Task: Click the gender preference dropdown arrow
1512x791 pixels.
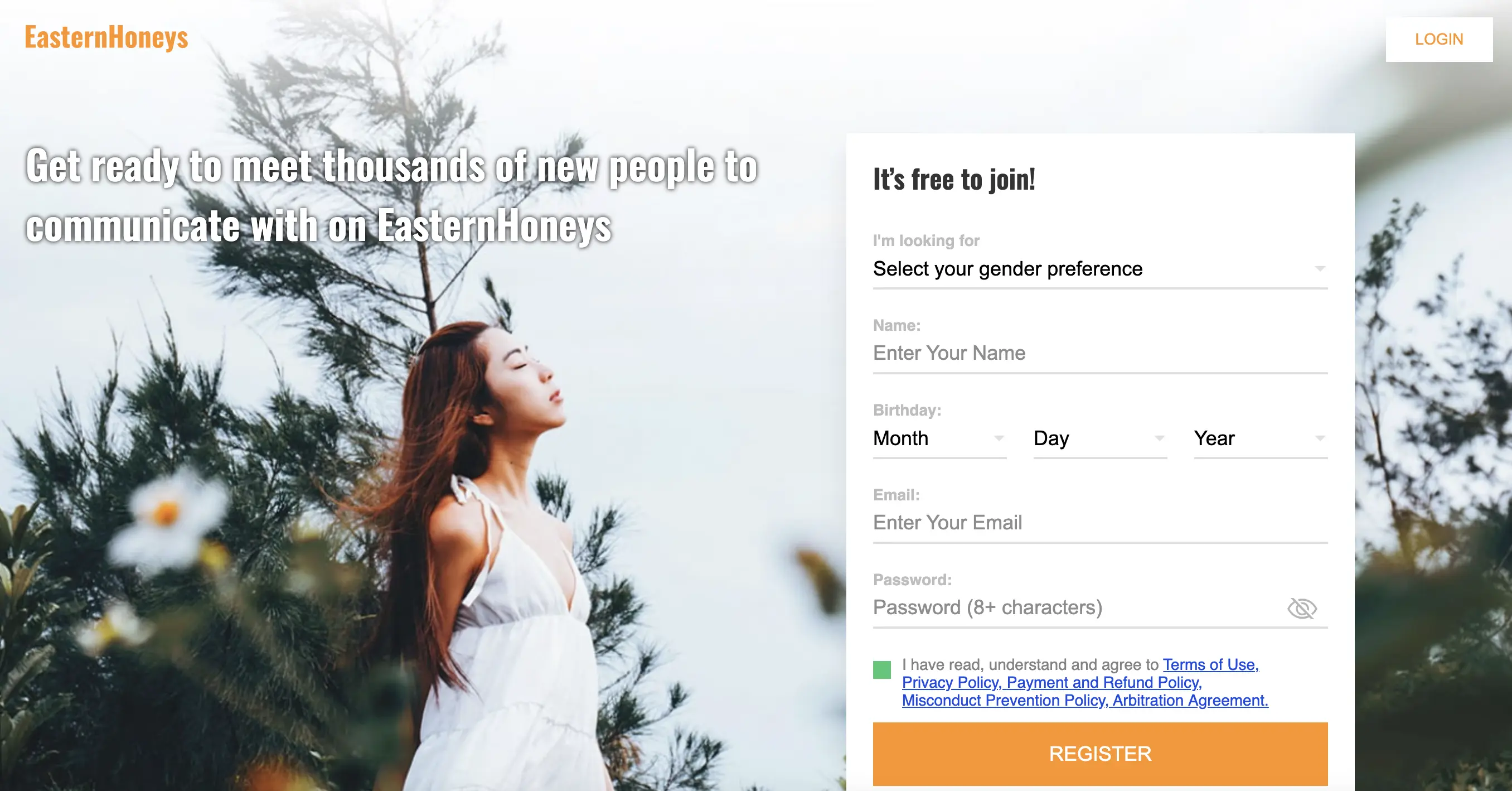Action: tap(1320, 269)
